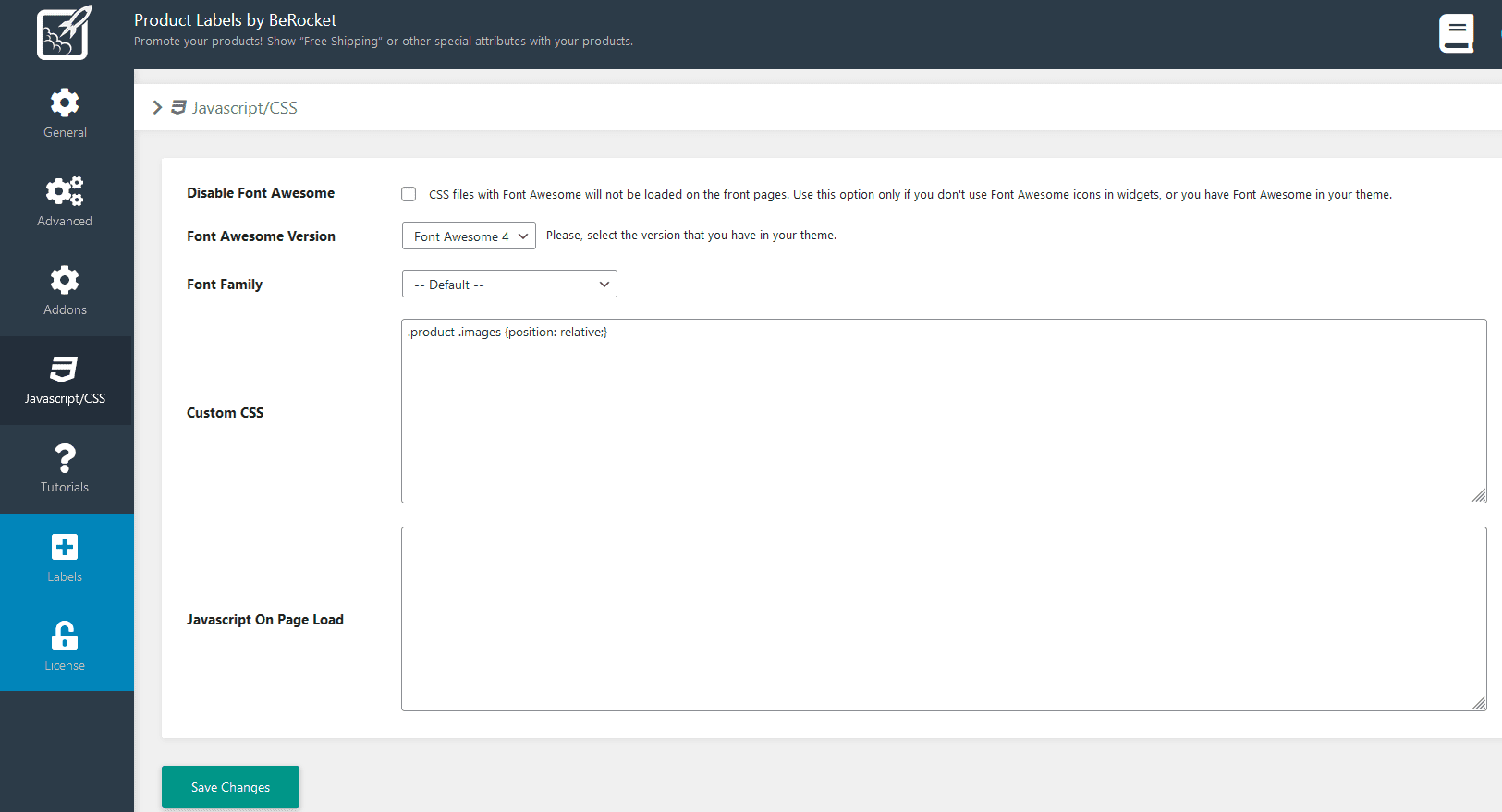The height and width of the screenshot is (812, 1502).
Task: Open the Tutorials question mark icon
Action: coord(65,458)
